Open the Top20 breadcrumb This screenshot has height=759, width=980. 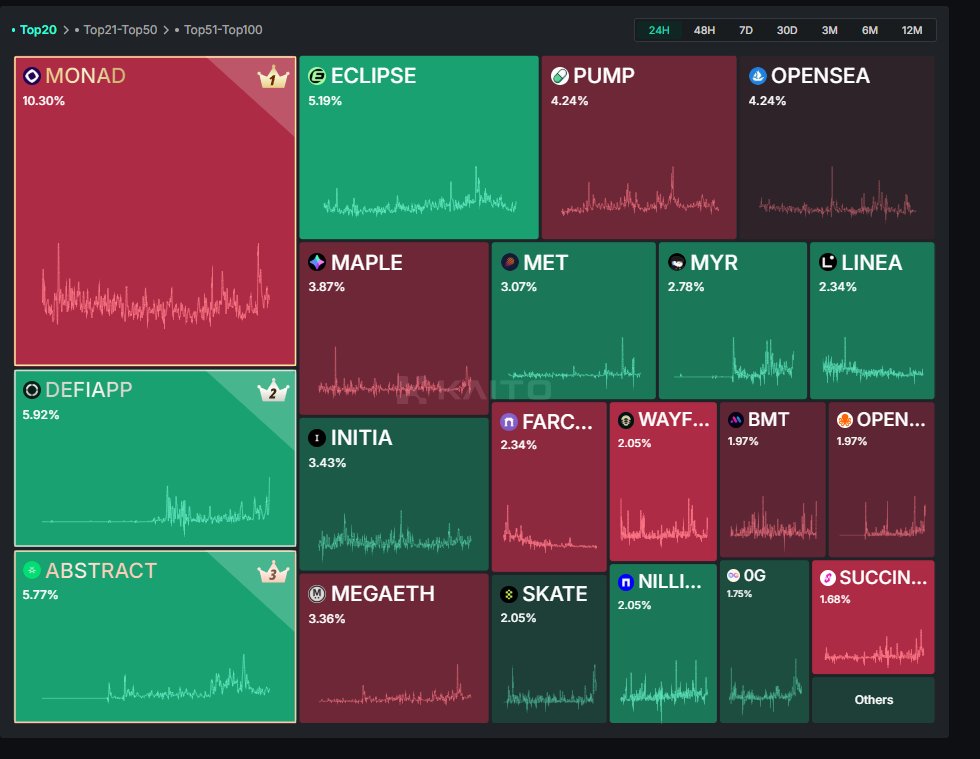coord(38,29)
